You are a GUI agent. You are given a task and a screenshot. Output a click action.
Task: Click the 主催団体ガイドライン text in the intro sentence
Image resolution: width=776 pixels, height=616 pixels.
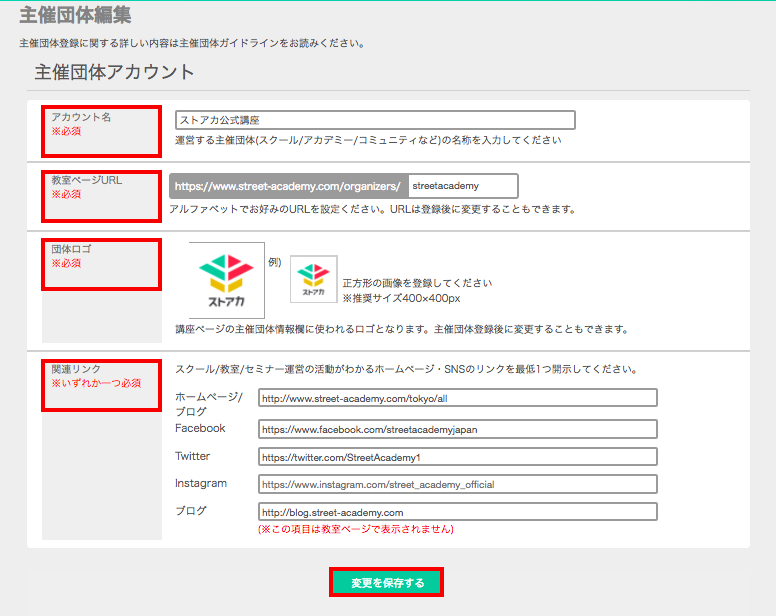coord(229,44)
